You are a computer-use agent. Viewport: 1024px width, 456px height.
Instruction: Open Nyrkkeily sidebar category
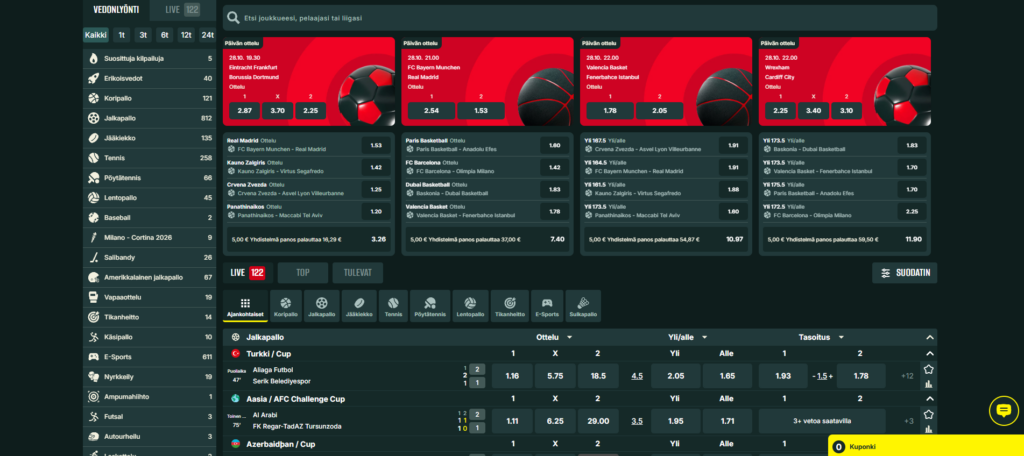coord(150,377)
